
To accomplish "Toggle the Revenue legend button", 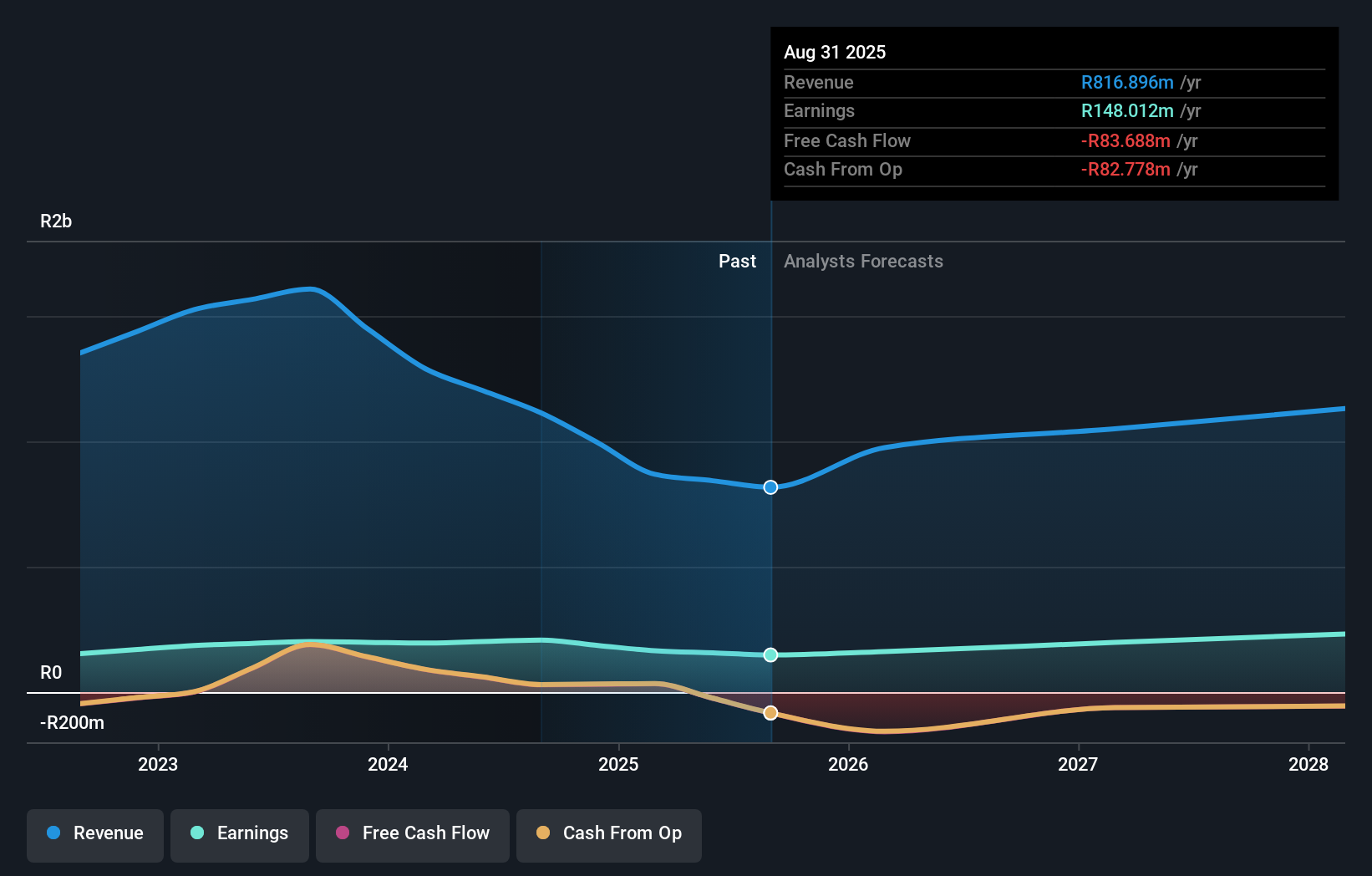I will point(95,835).
